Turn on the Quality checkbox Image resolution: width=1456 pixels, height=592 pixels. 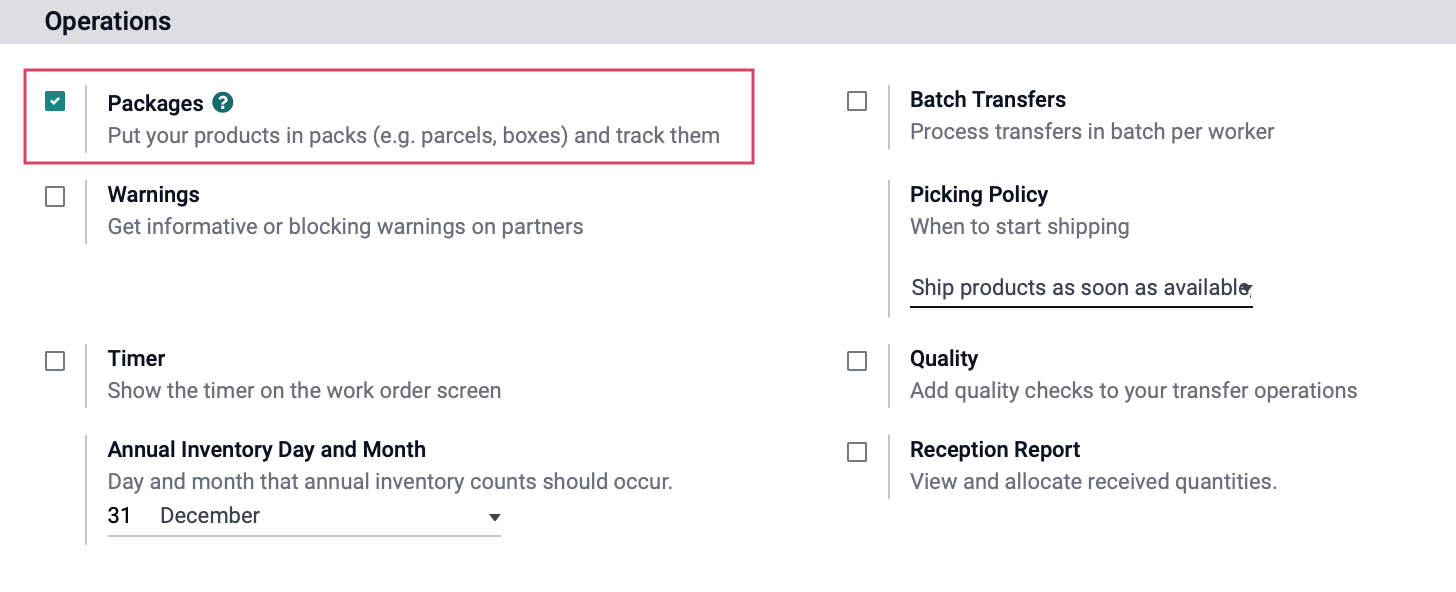click(x=857, y=361)
